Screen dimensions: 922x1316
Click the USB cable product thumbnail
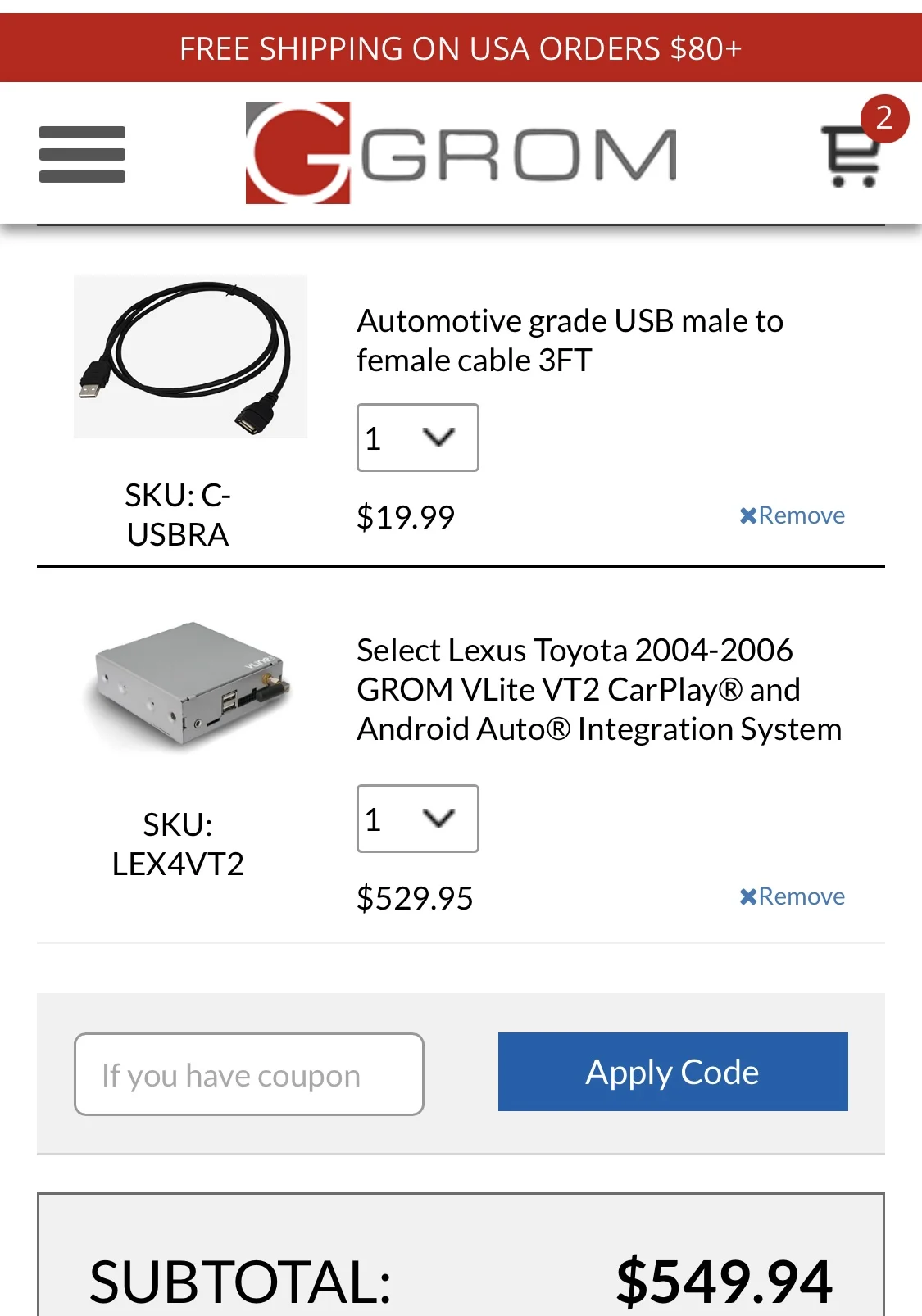(190, 356)
